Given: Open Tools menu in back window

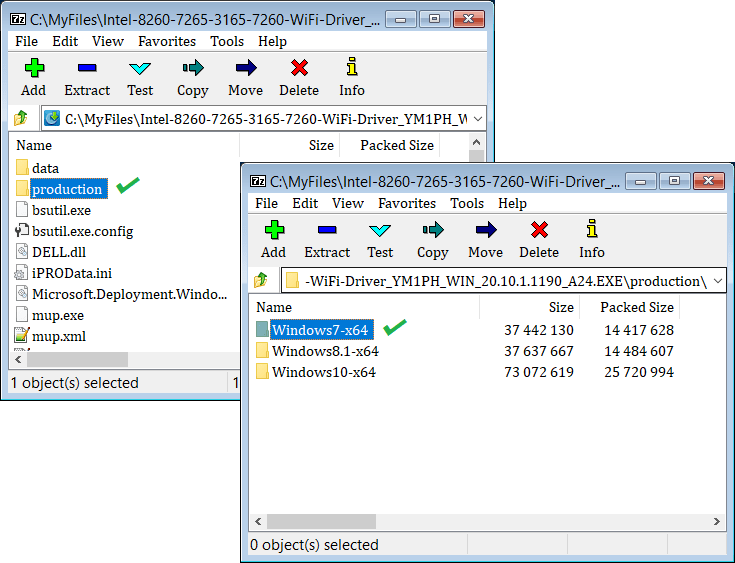Looking at the screenshot, I should click(227, 42).
